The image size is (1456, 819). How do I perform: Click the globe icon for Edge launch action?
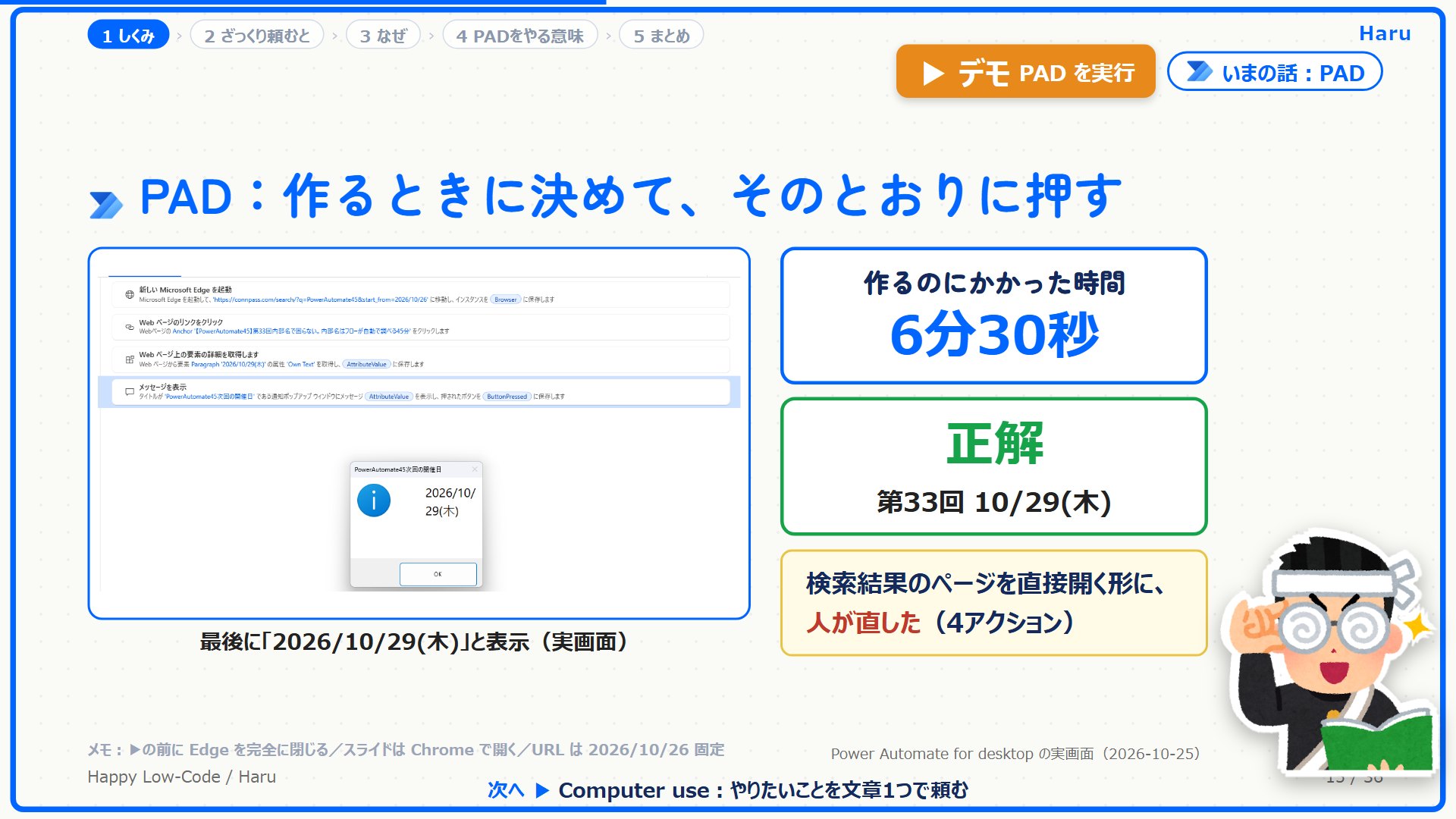130,295
